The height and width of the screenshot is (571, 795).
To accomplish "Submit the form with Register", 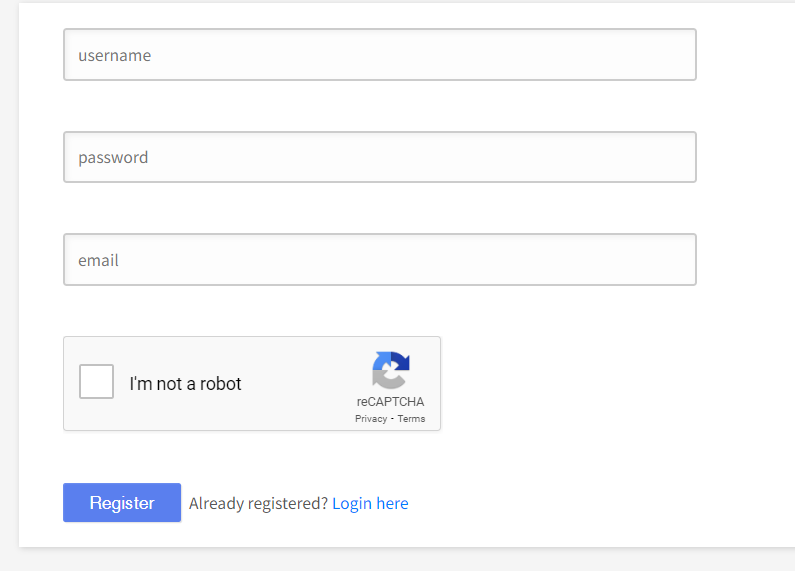I will [x=122, y=503].
